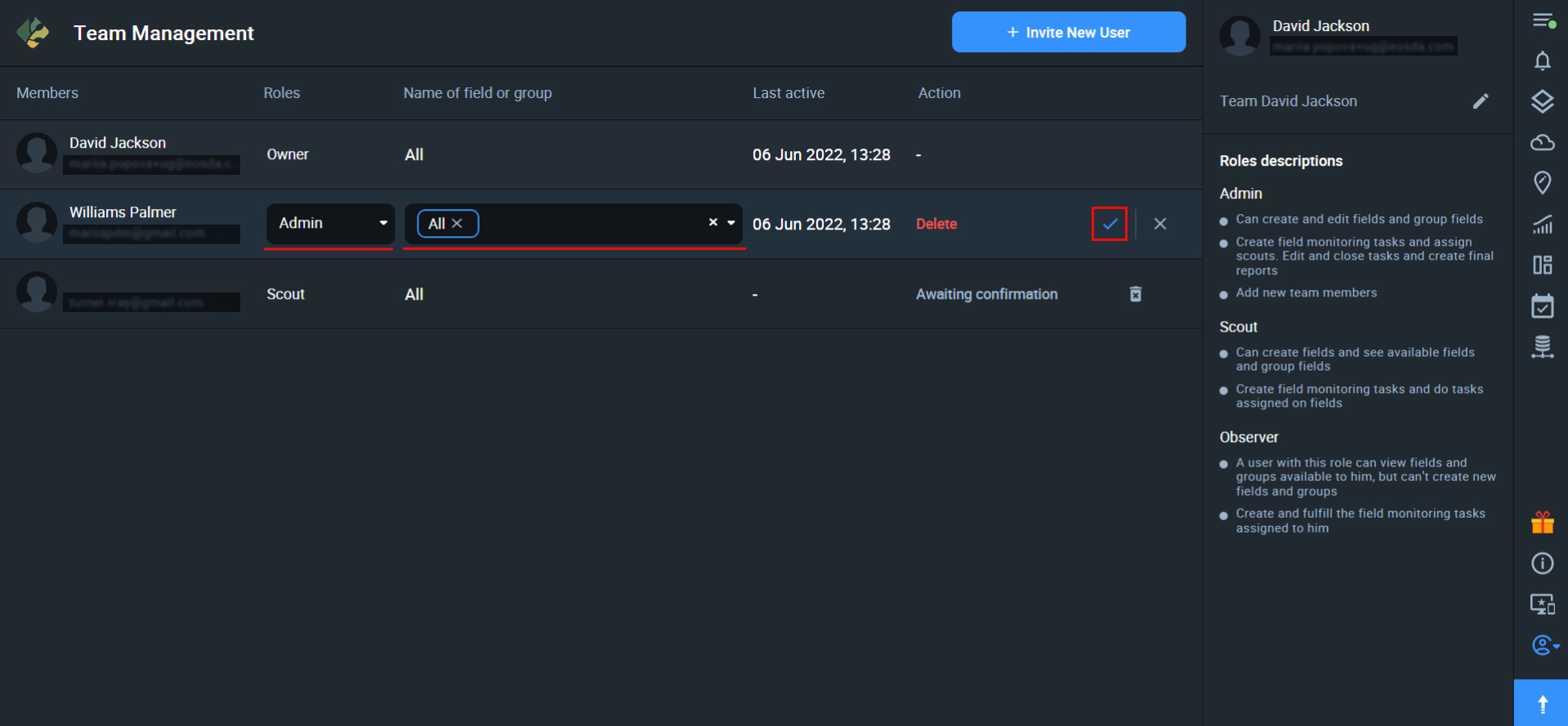Clear all selected fields in multiselect
Viewport: 1568px width, 726px height.
pyautogui.click(x=713, y=223)
